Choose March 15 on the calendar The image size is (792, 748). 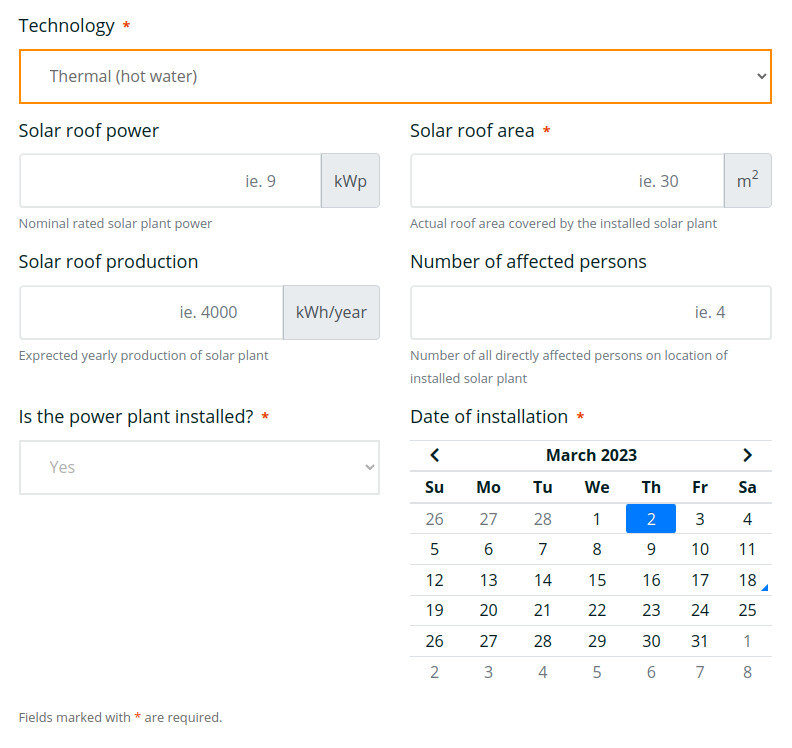[597, 580]
